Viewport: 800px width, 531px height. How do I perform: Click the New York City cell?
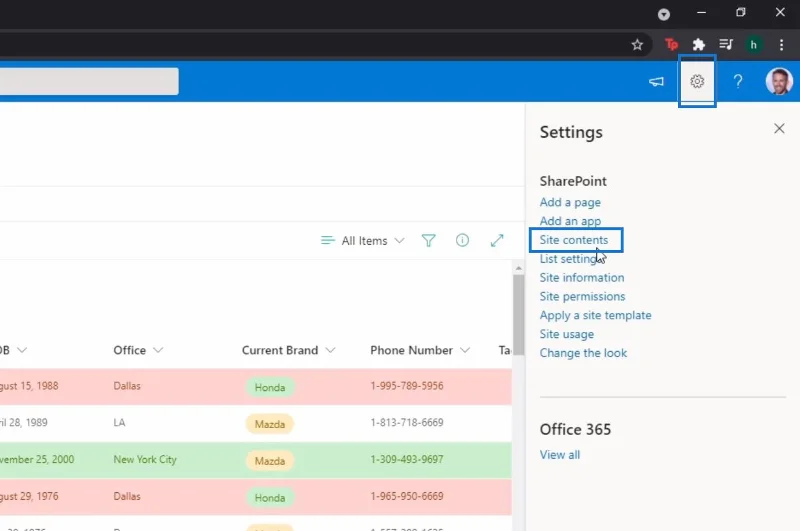click(x=145, y=460)
